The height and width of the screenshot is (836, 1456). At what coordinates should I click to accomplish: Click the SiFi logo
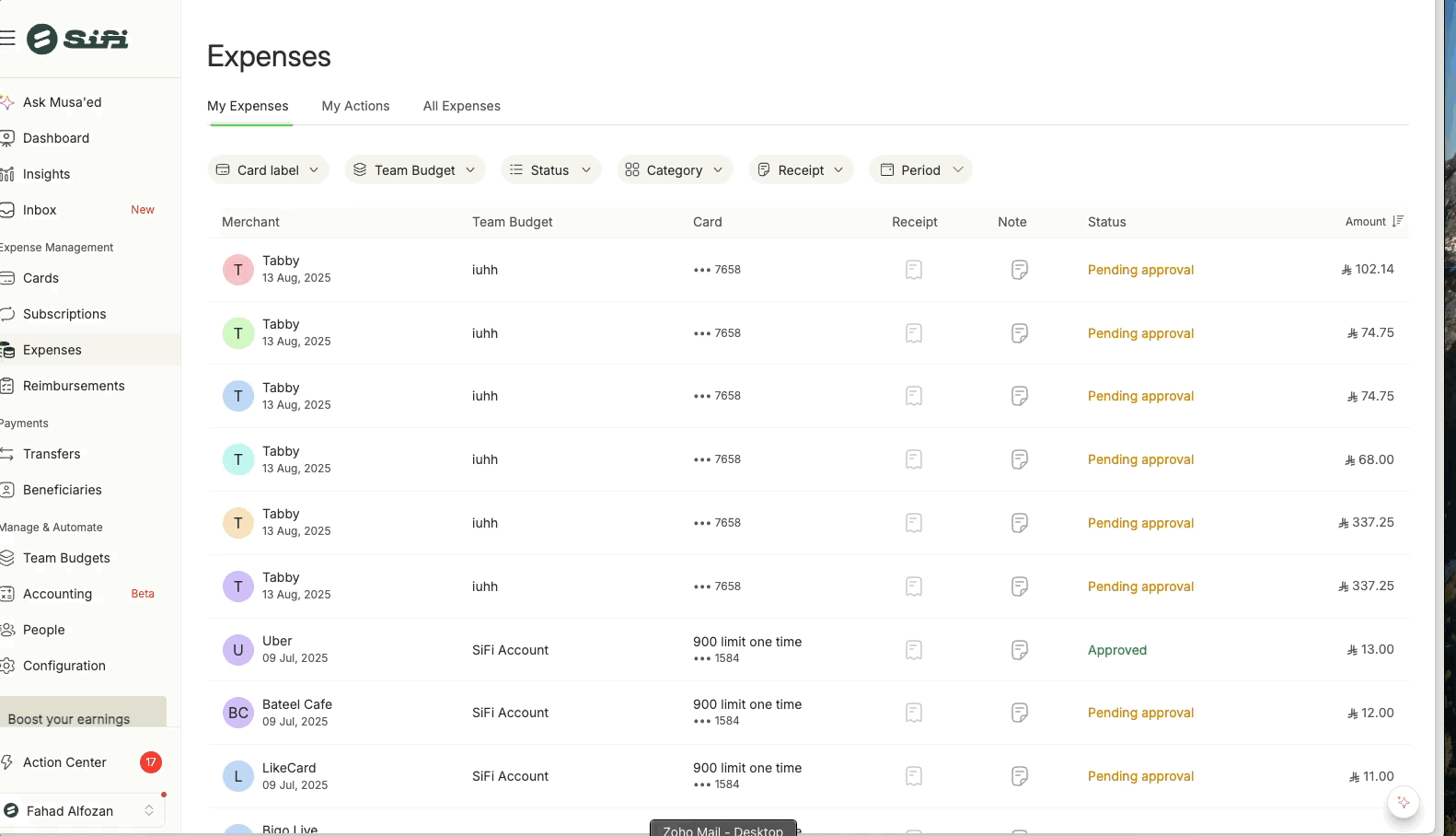click(x=78, y=39)
